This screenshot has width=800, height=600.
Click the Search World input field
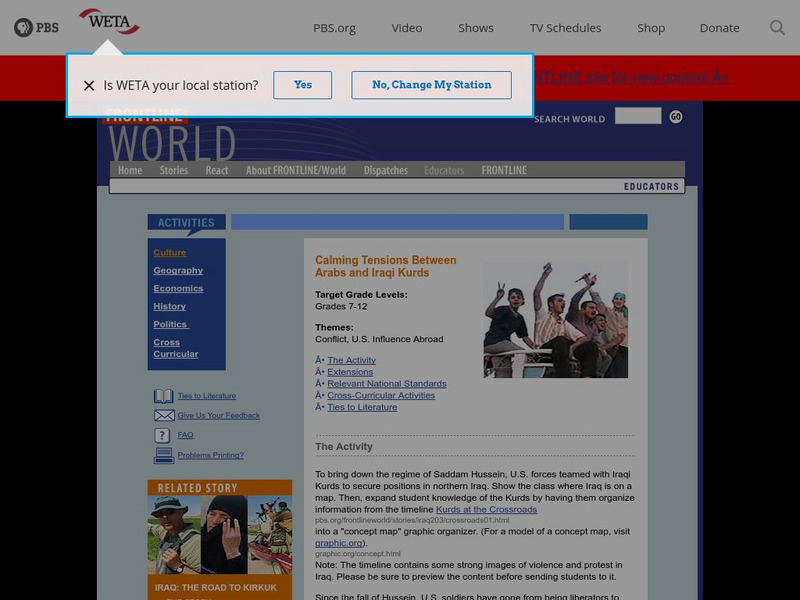pyautogui.click(x=638, y=116)
